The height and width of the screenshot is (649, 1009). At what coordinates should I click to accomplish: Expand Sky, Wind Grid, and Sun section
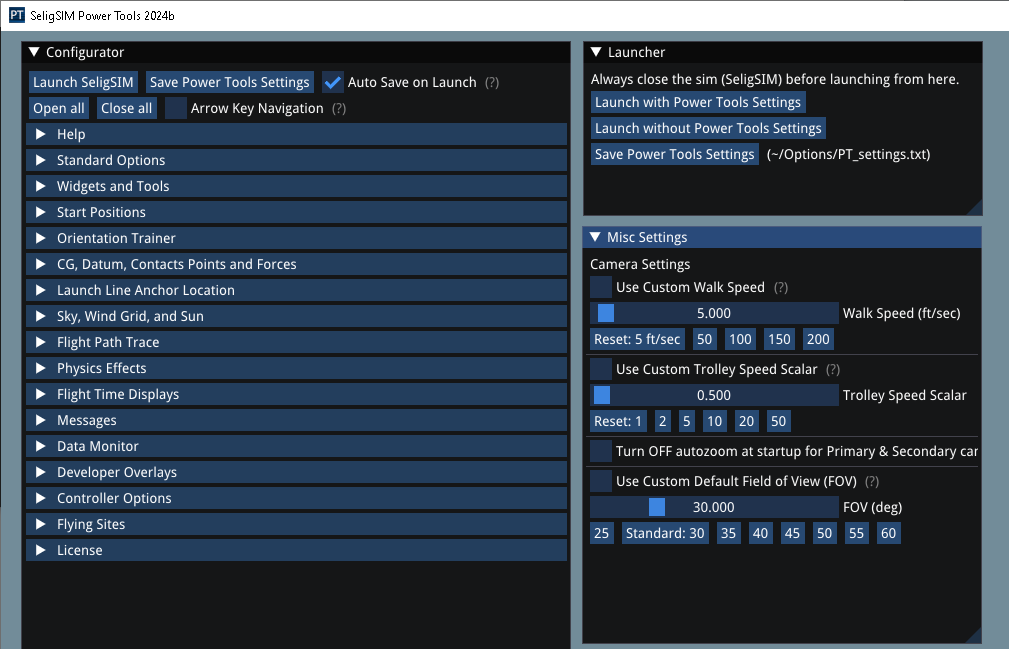(297, 316)
